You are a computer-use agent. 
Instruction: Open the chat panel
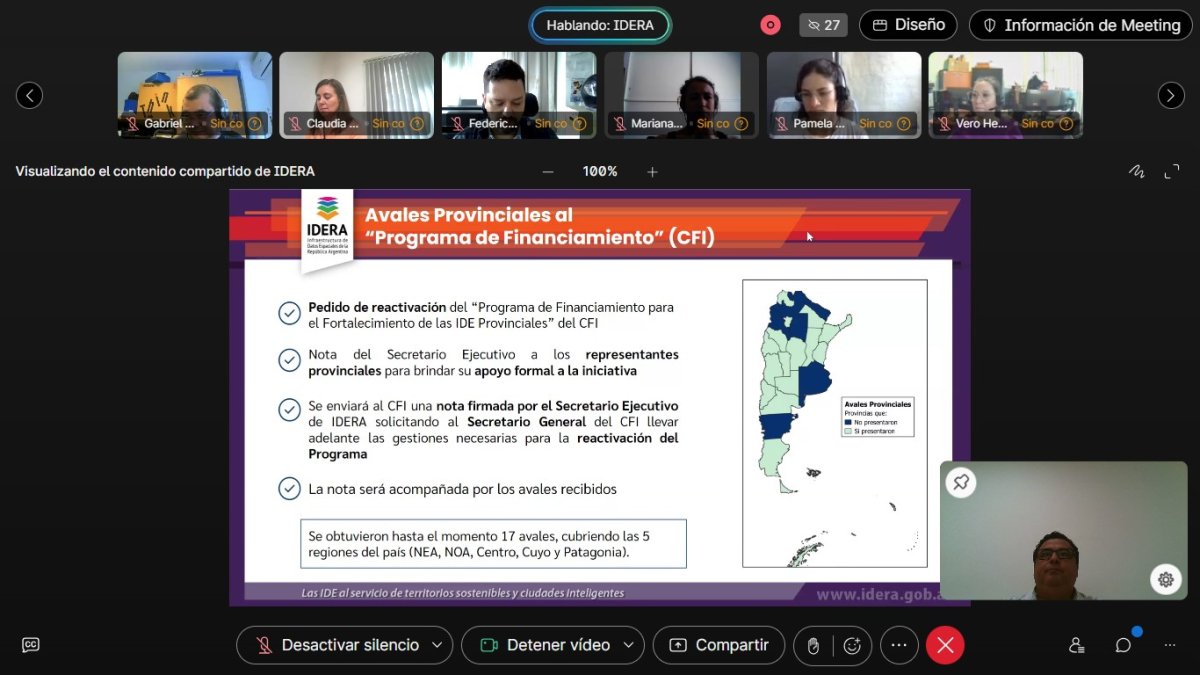click(x=1123, y=645)
